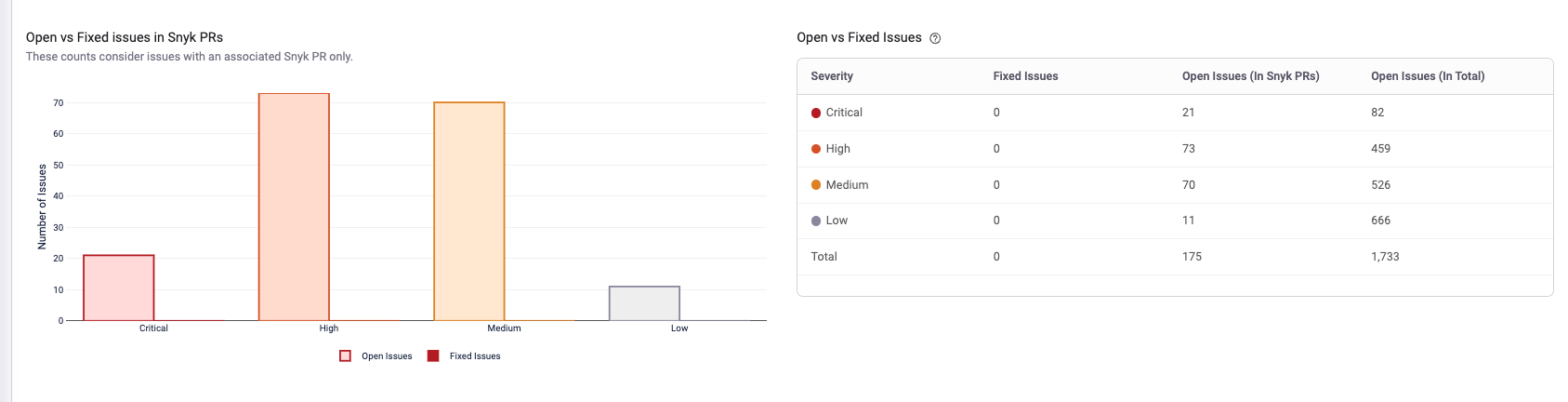Click the orange-red High severity dot in table

click(x=816, y=149)
